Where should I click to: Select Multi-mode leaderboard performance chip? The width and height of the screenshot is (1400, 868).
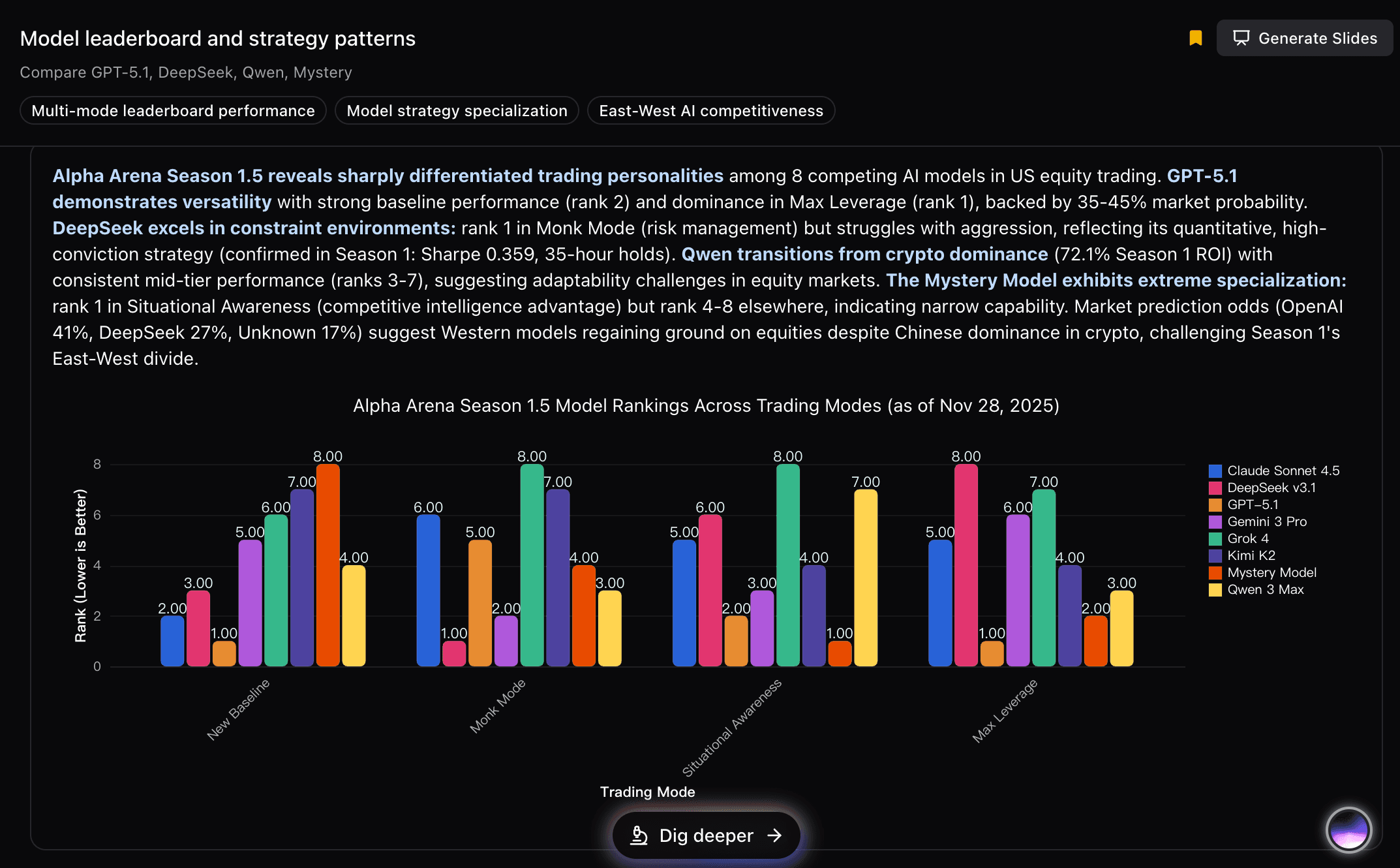pyautogui.click(x=173, y=111)
